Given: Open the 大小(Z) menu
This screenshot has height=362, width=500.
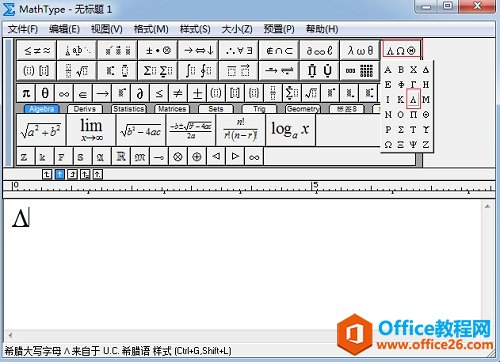Looking at the screenshot, I should (x=237, y=29).
